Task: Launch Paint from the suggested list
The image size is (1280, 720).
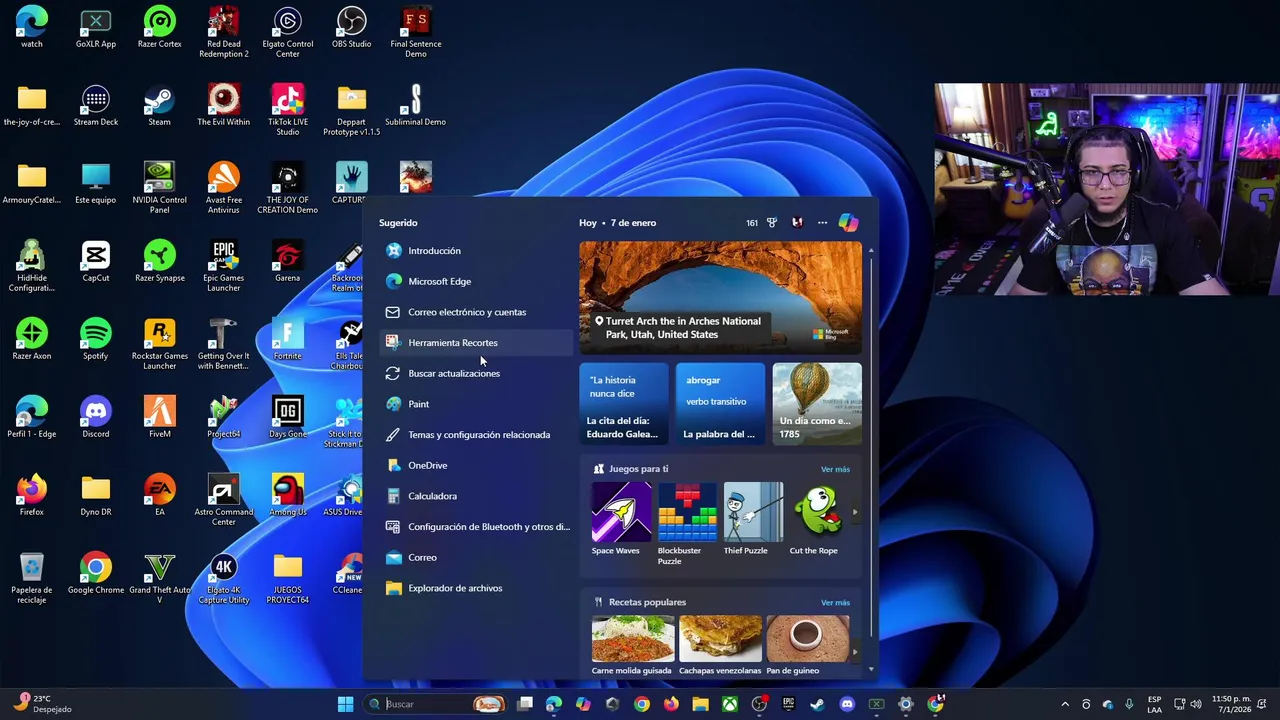Action: pos(476,404)
